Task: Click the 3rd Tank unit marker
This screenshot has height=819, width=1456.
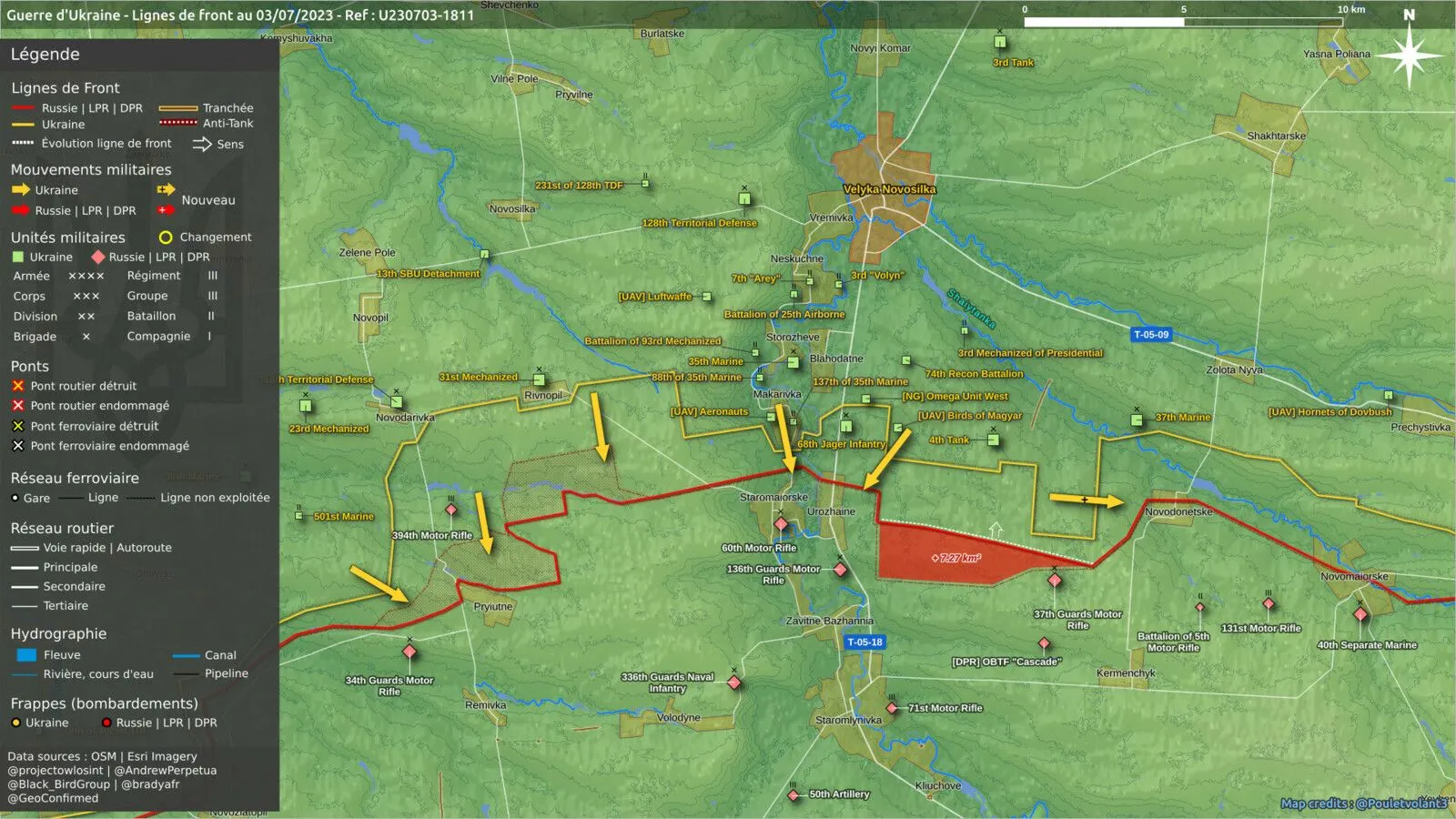Action: pyautogui.click(x=1000, y=42)
